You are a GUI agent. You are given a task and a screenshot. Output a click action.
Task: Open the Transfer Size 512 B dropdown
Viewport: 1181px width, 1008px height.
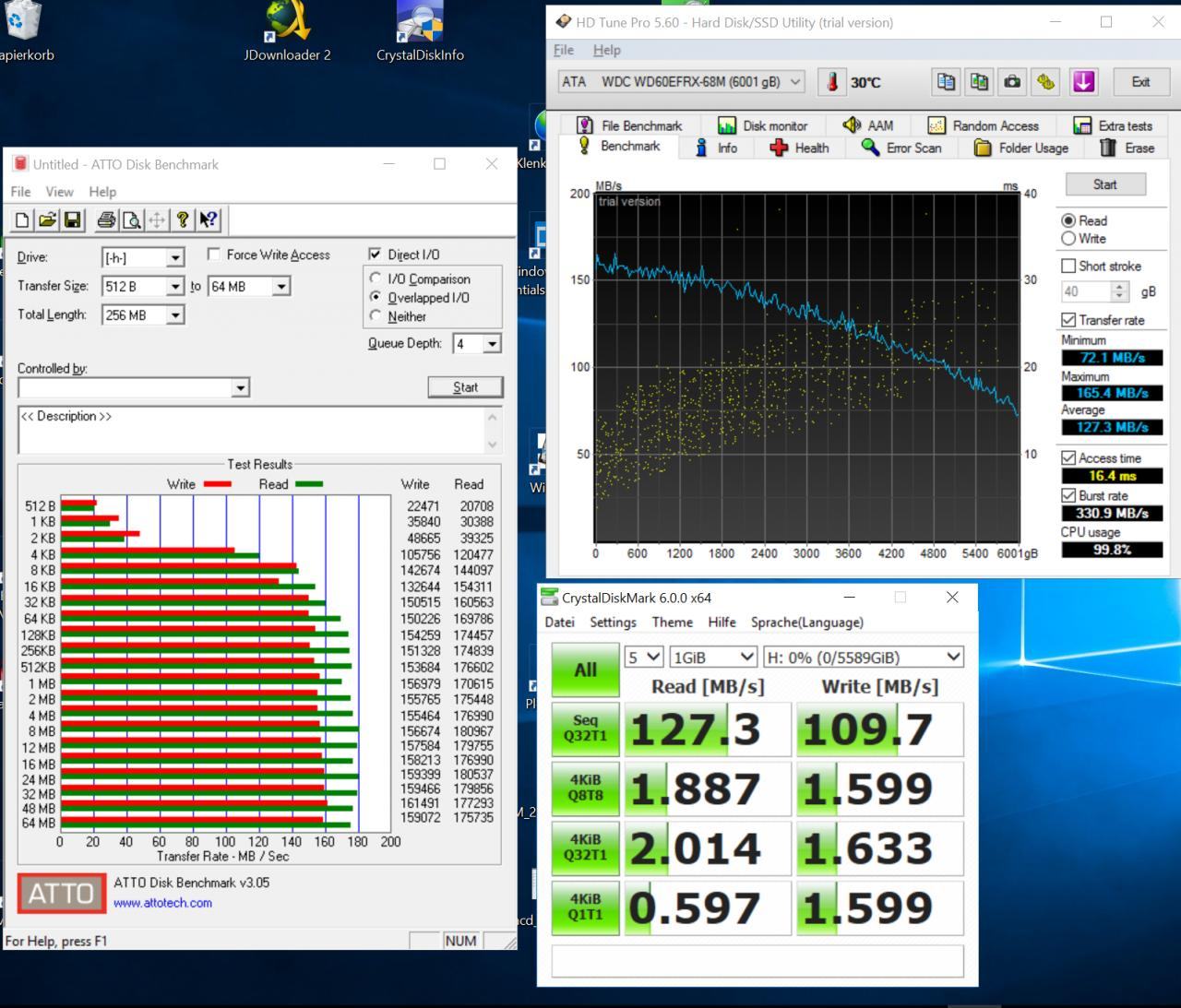click(x=143, y=287)
